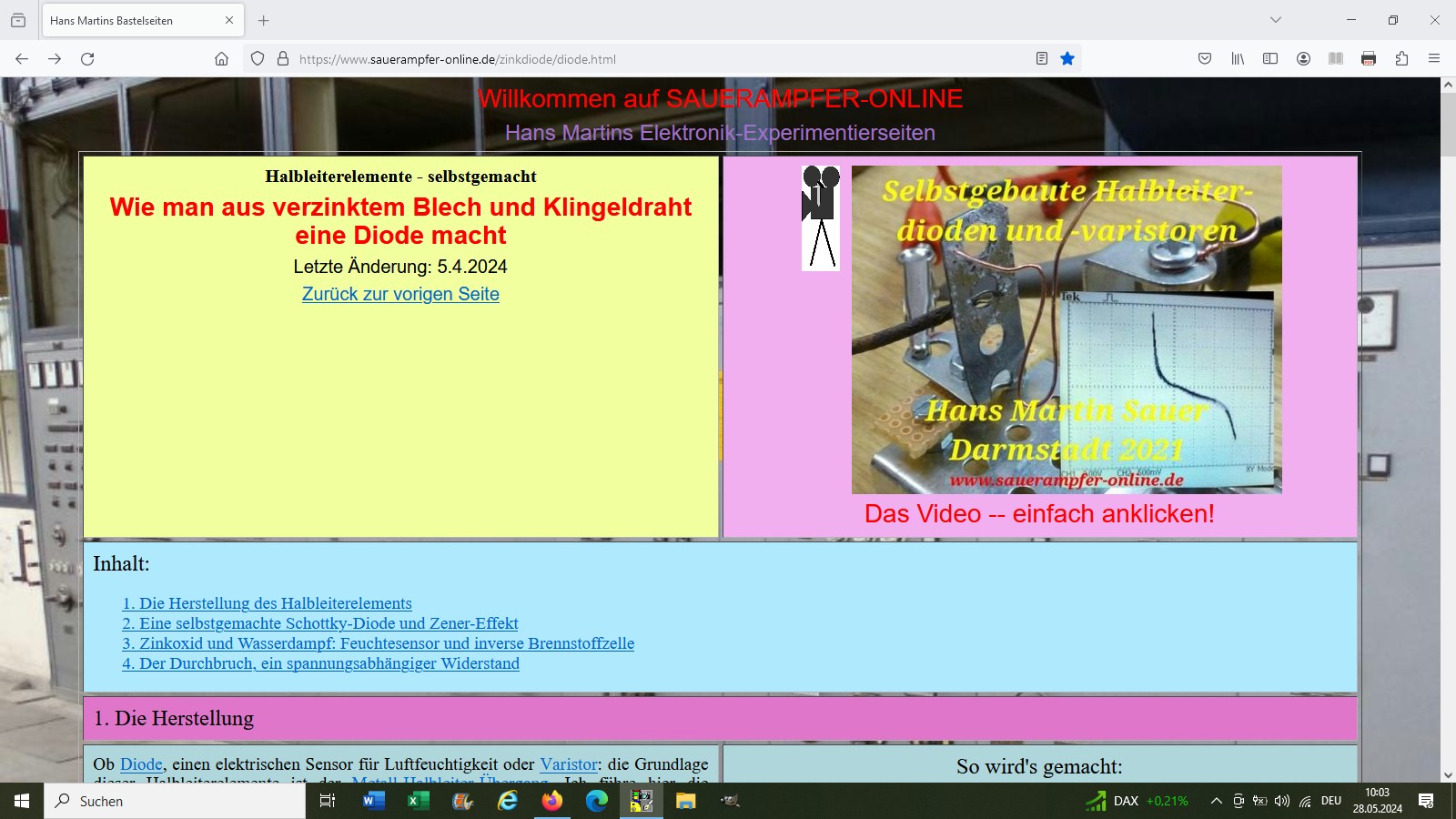
Task: Click the 'So wird's gemacht:' heading
Action: (x=1039, y=766)
